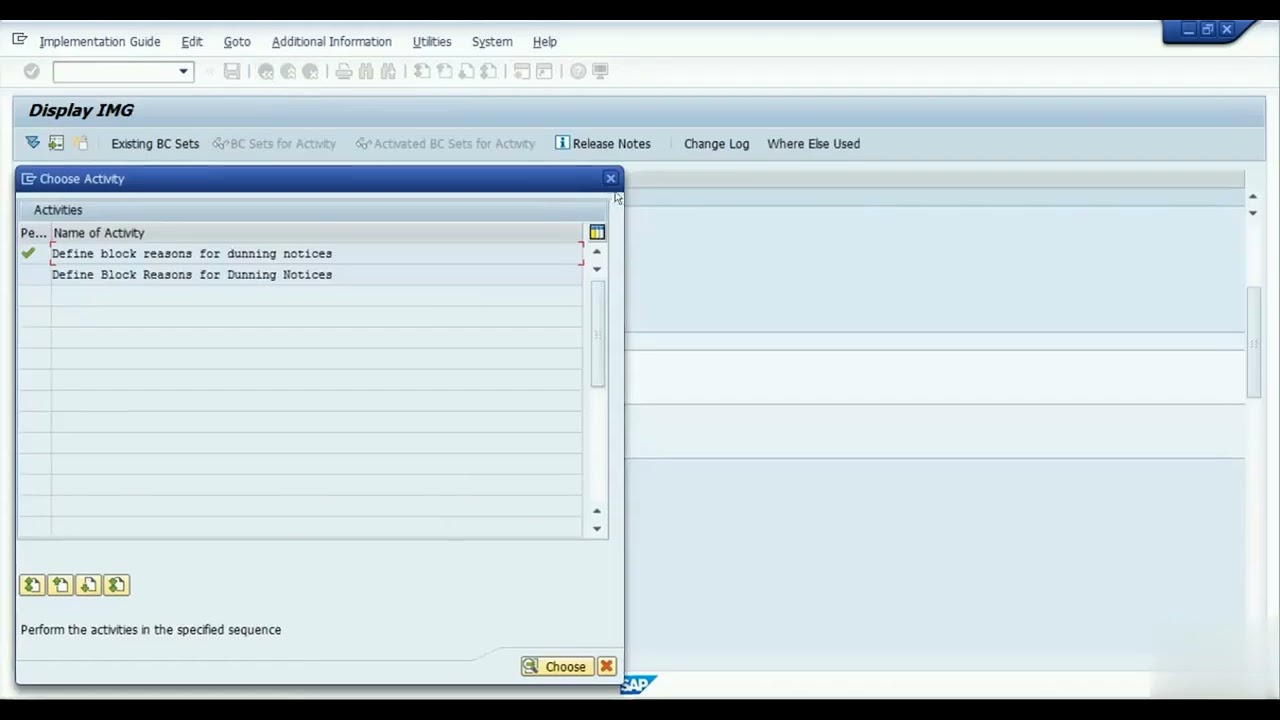Click the Print icon

pos(344,71)
